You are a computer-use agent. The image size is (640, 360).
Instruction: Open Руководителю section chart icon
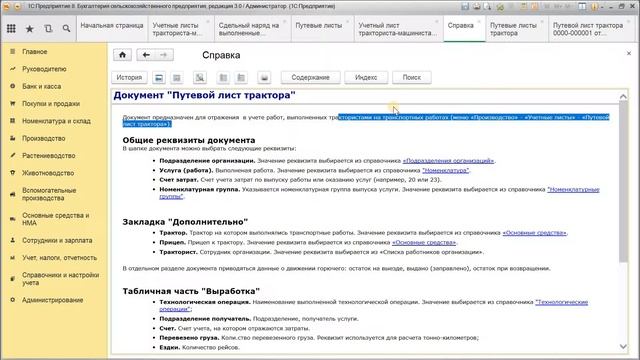point(13,69)
